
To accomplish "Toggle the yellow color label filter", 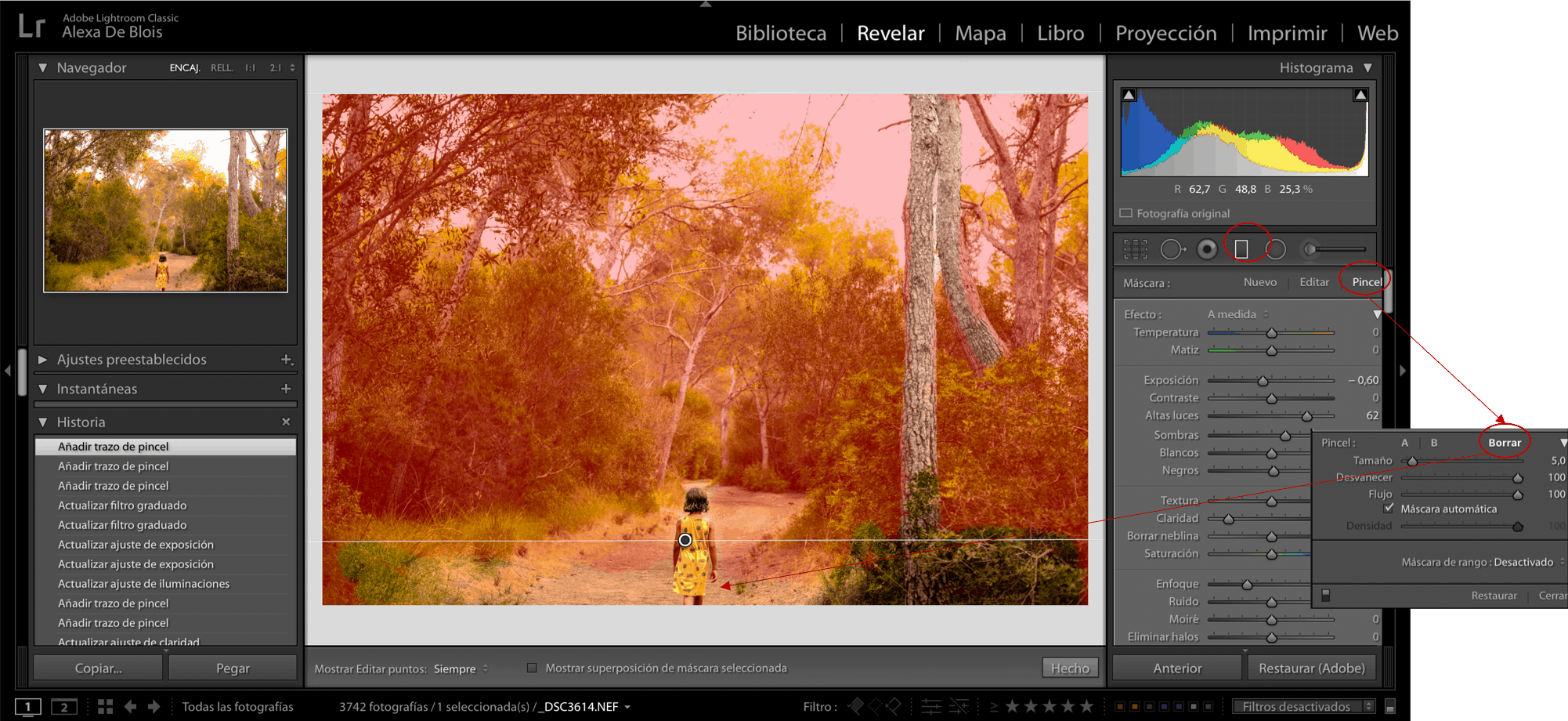I will (x=1134, y=707).
